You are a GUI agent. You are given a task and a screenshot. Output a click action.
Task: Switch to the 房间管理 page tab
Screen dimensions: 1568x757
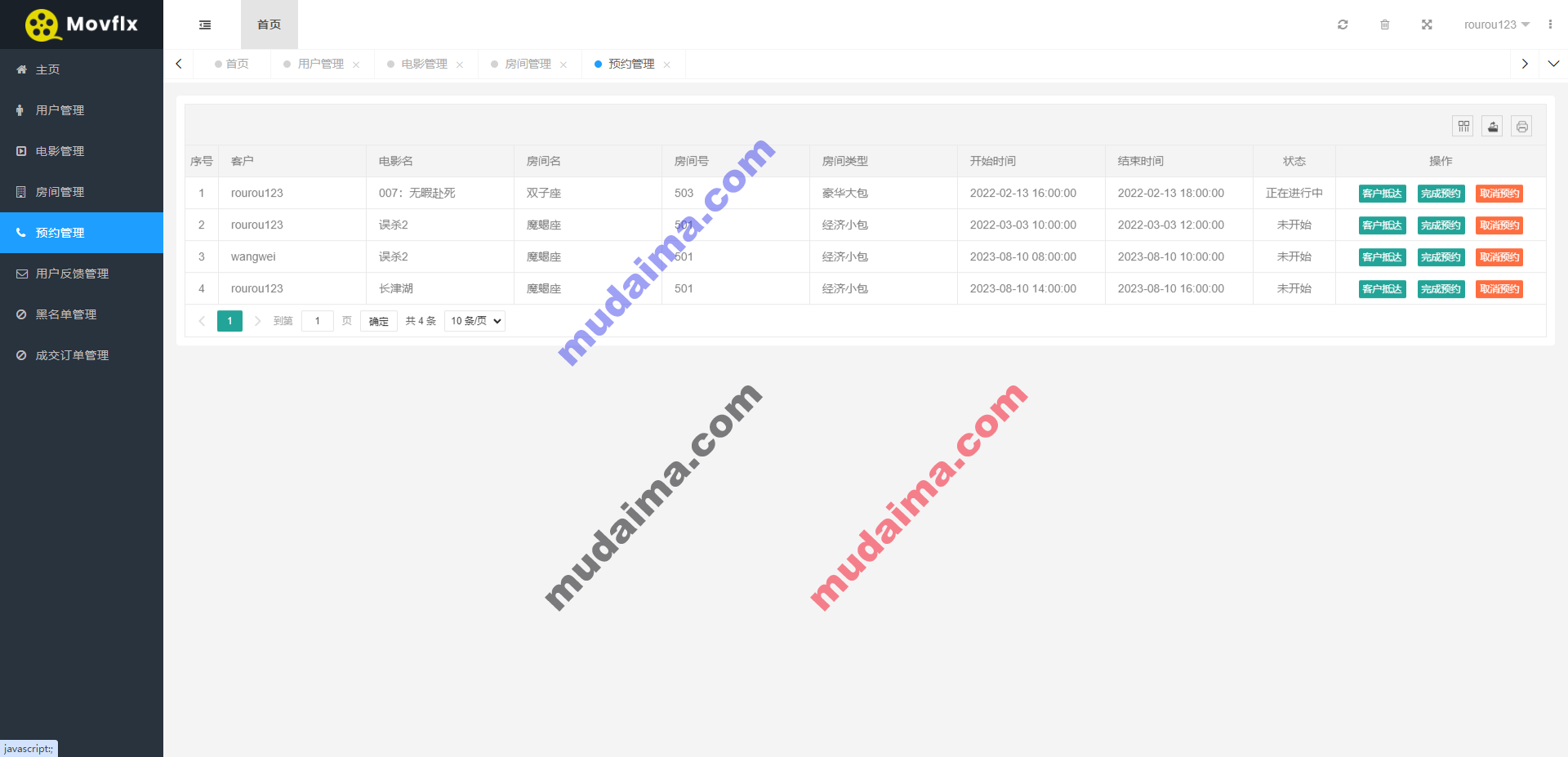[x=528, y=64]
